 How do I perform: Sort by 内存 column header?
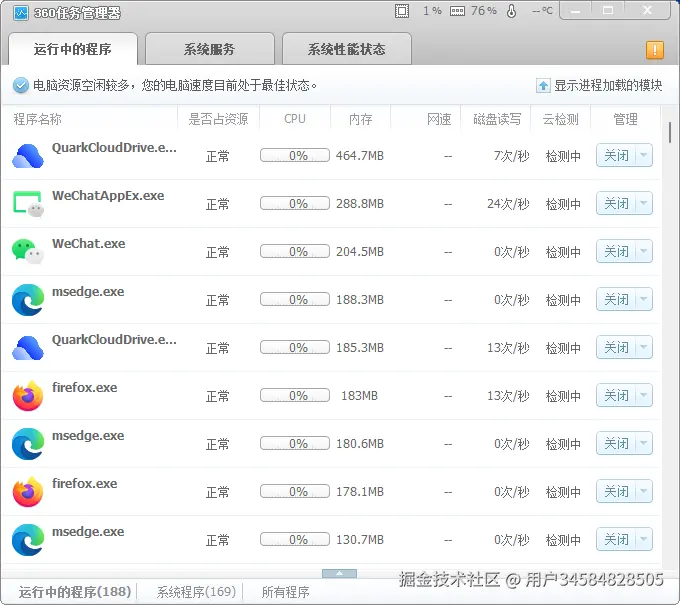361,119
